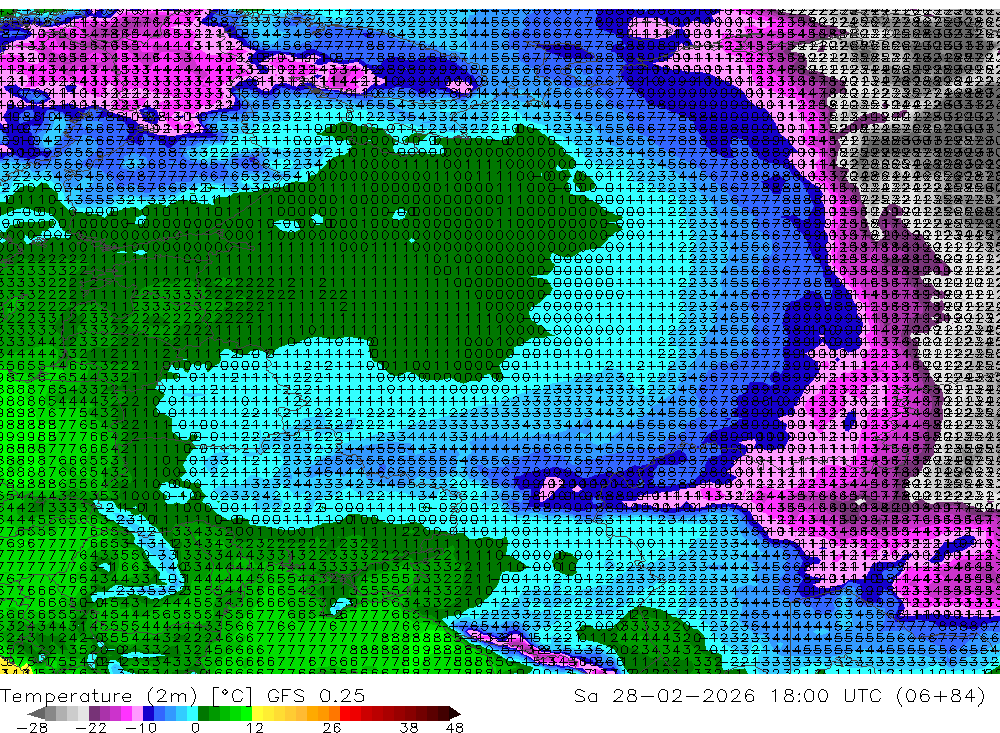Click the dark green swatch right of 0

[x=203, y=713]
